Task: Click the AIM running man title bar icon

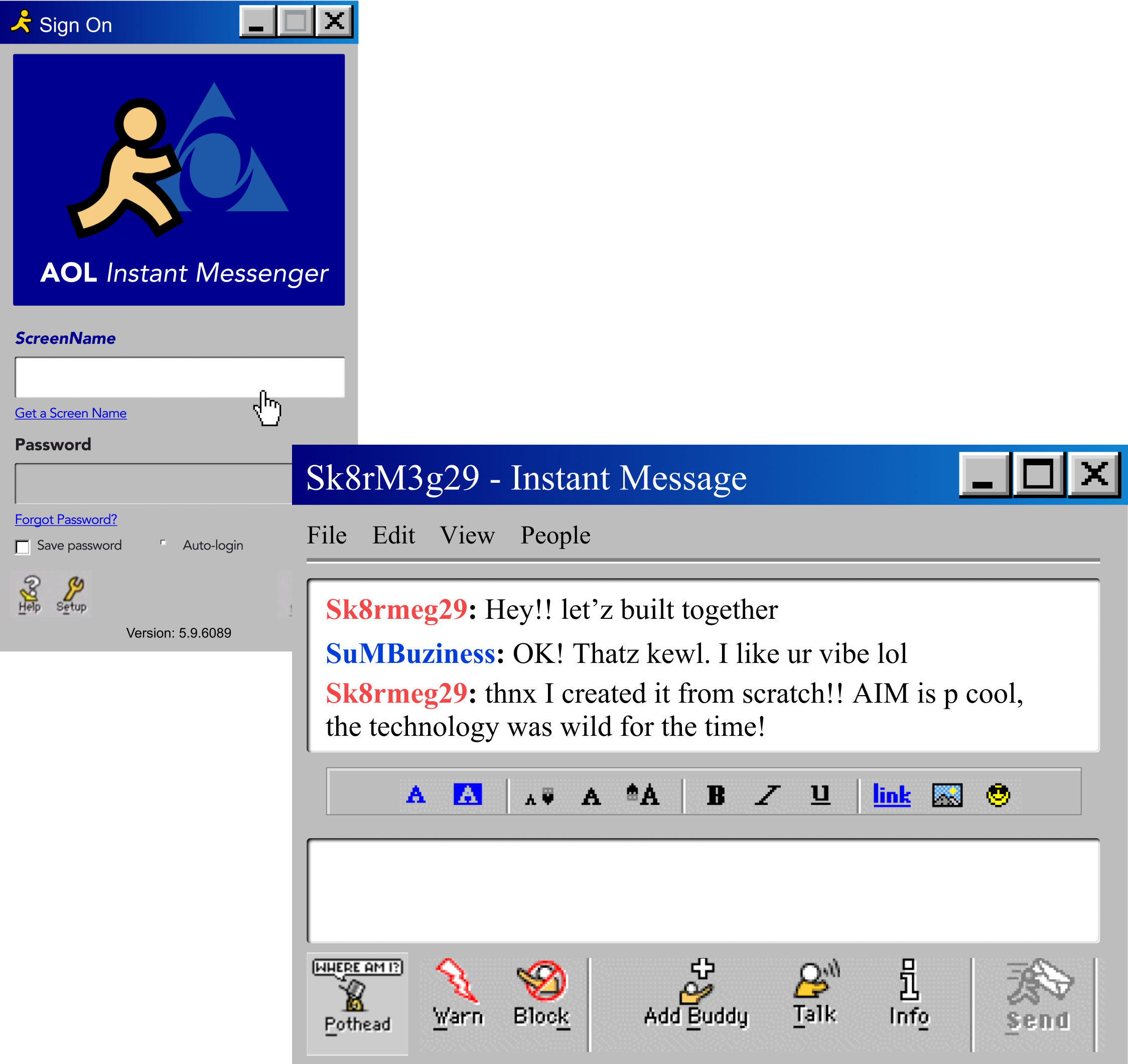Action: coord(22,23)
